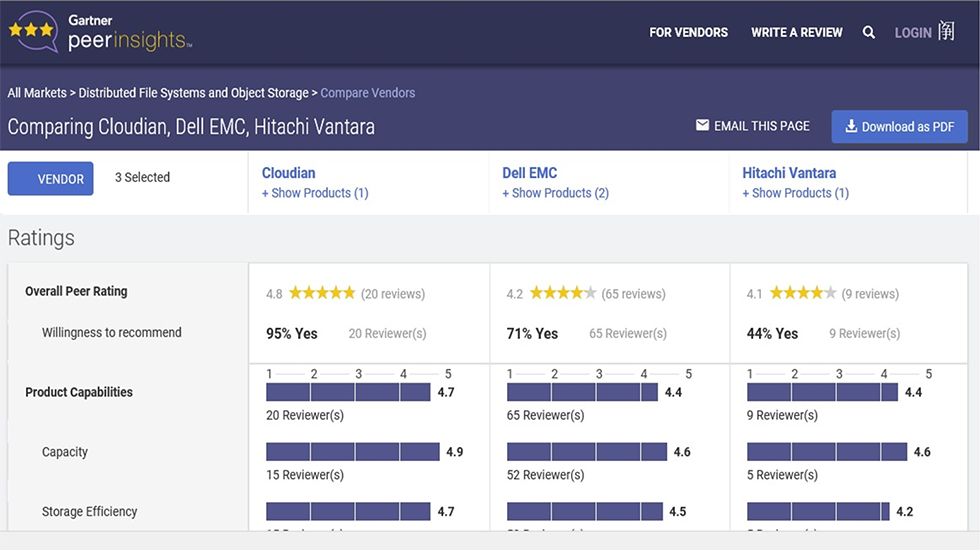
Task: Click '15 Reviewer(s)' under Cloudian Capacity
Action: [305, 475]
